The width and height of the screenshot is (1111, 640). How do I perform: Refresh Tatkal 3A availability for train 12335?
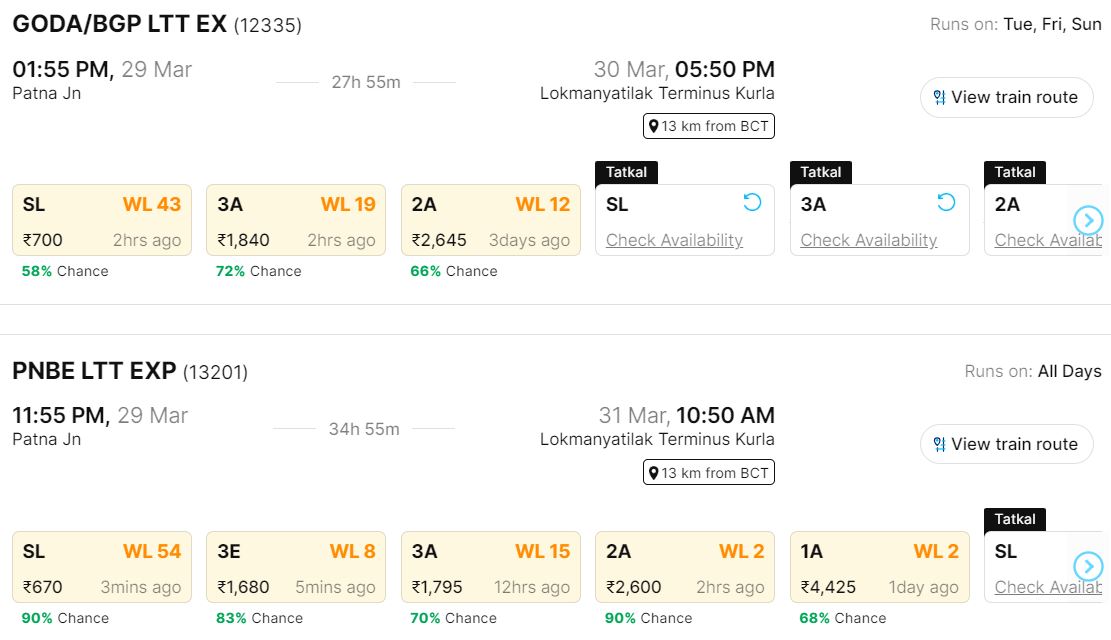pyautogui.click(x=946, y=203)
